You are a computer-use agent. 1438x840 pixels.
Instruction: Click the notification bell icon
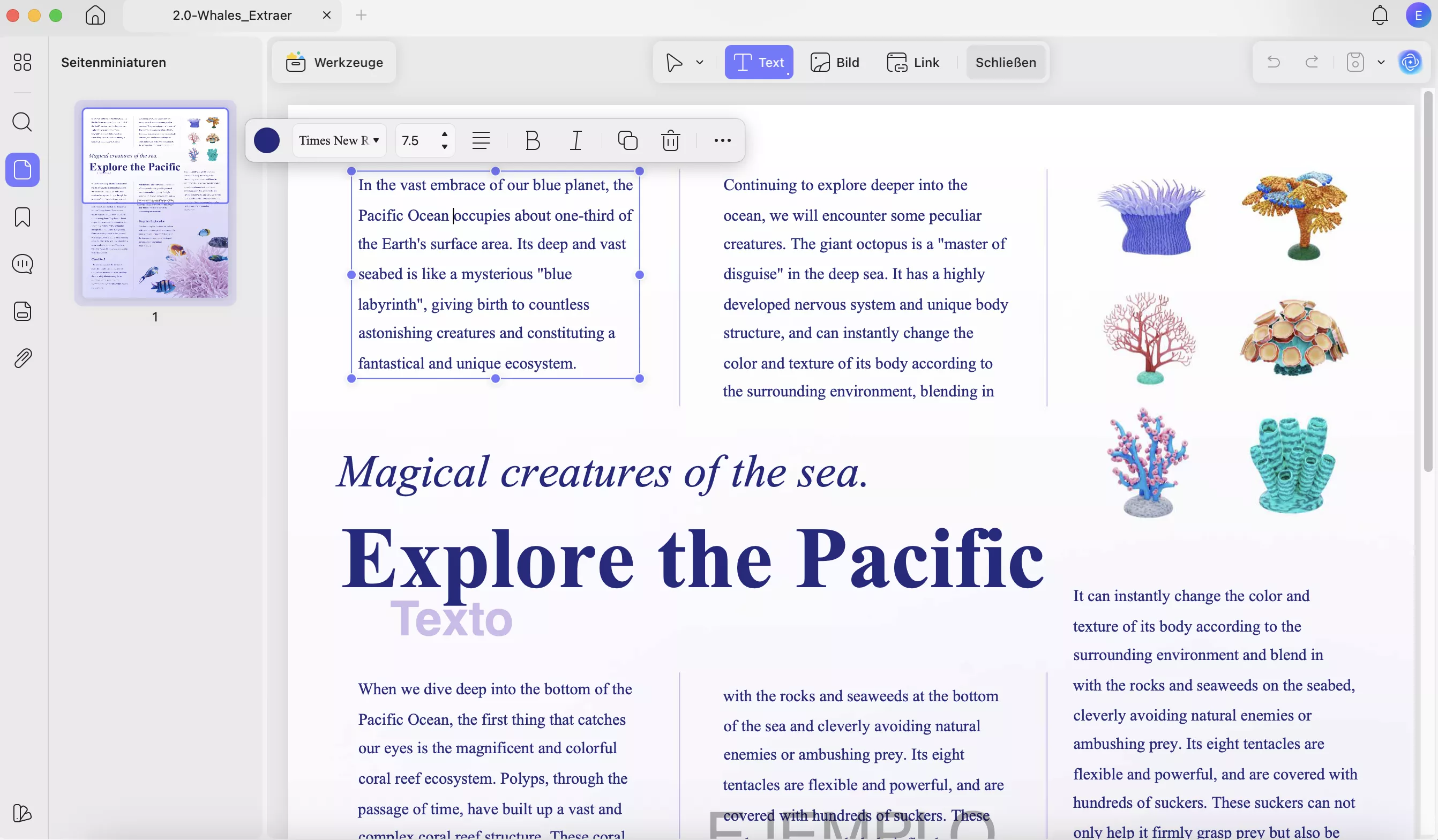pos(1380,16)
